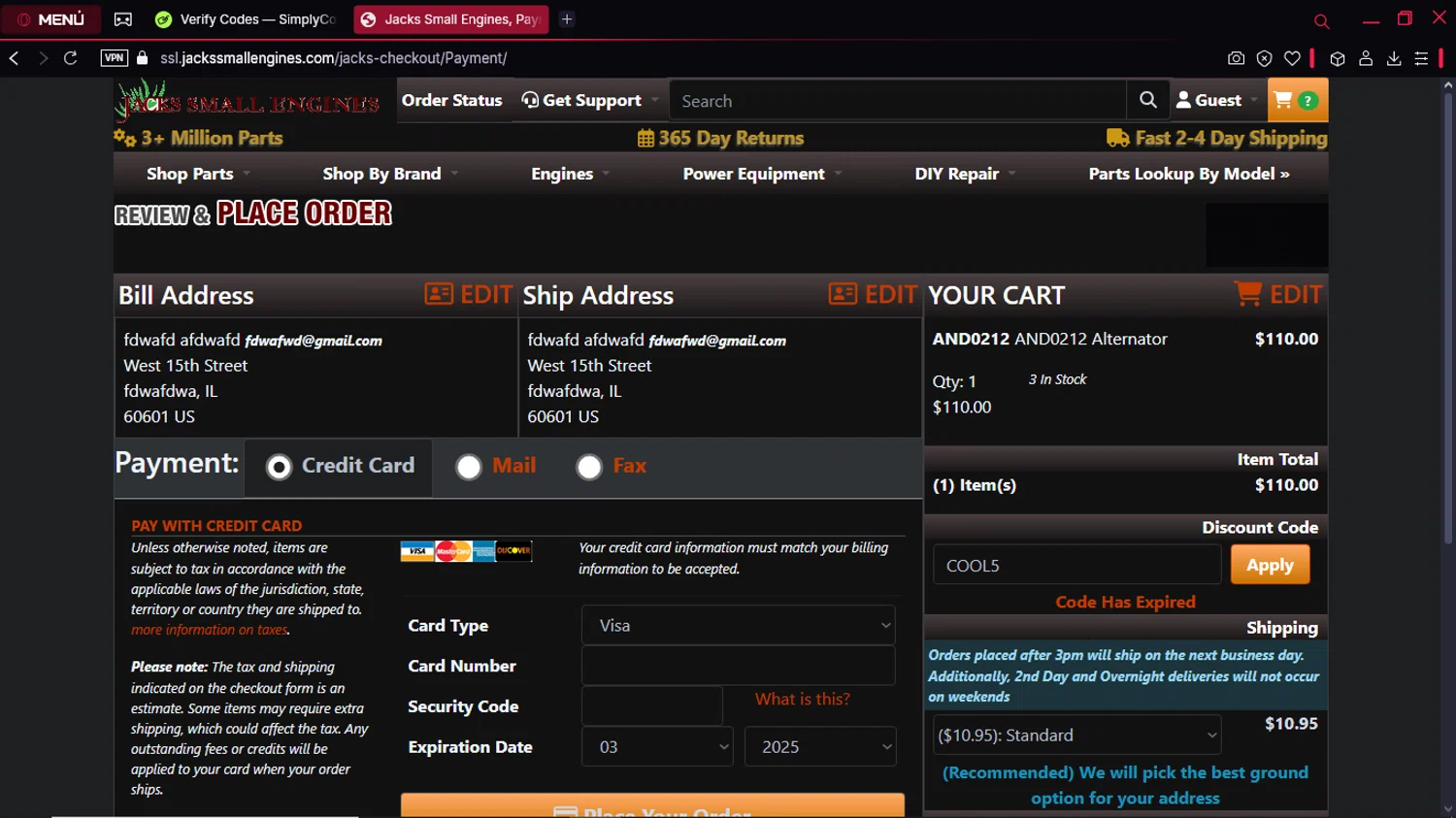Click the 3+ Million Parts gears icon
This screenshot has height=818, width=1456.
pos(124,138)
